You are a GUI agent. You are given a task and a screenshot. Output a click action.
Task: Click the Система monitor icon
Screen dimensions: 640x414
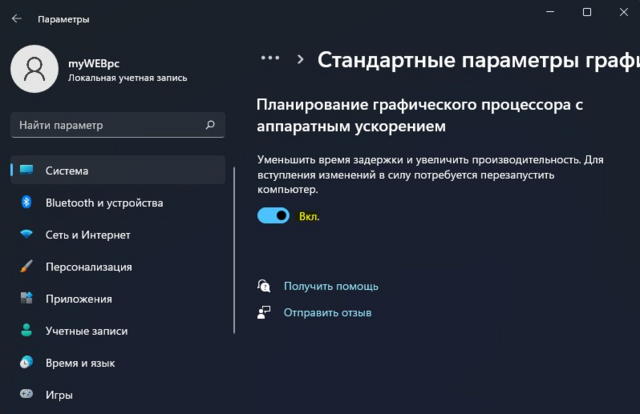[26, 170]
